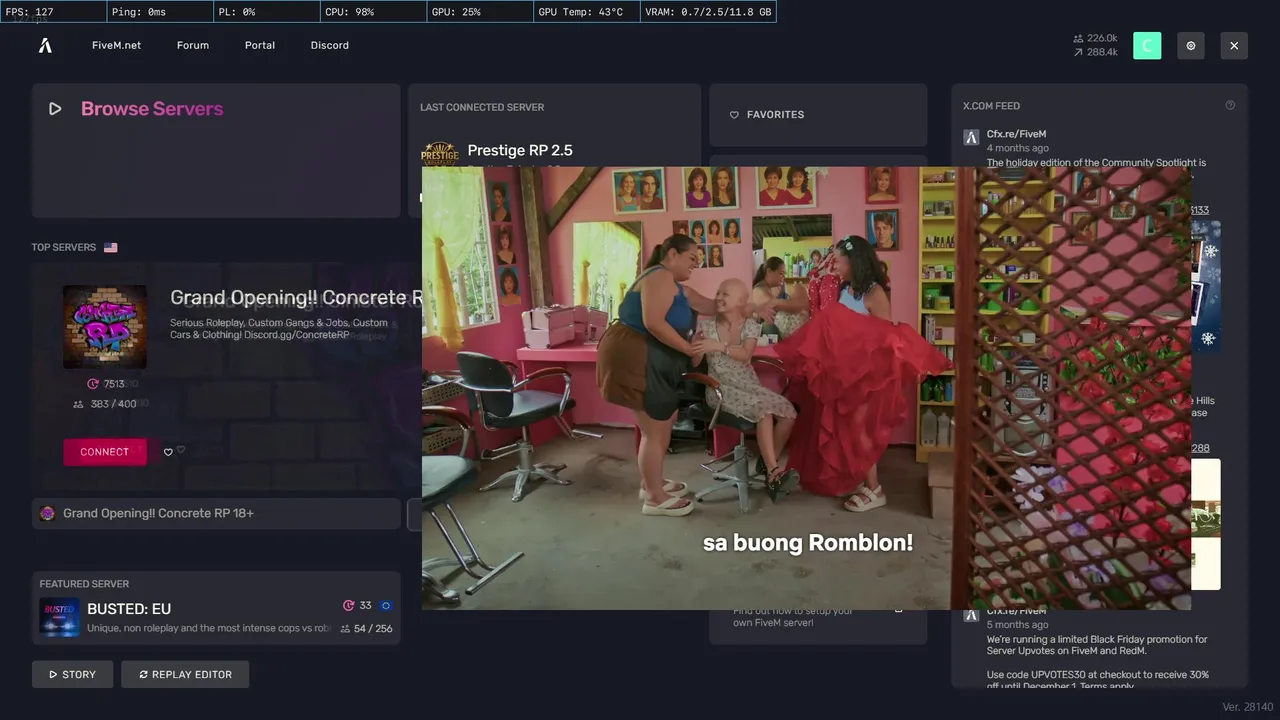Click the 'Find out how to setup your own FiveM server' text
Image resolution: width=1280 pixels, height=720 pixels.
(793, 616)
